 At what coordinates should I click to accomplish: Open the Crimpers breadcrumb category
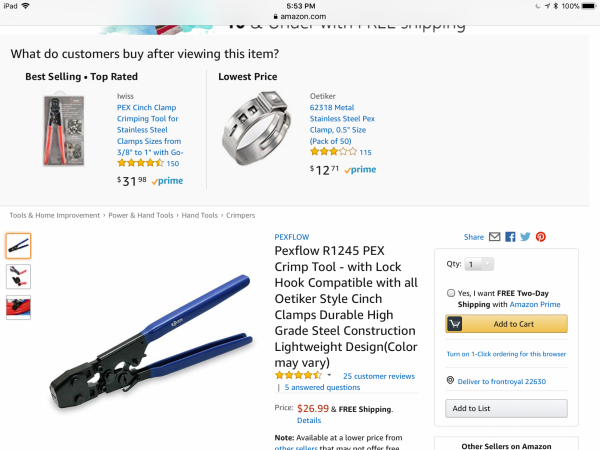tap(240, 215)
